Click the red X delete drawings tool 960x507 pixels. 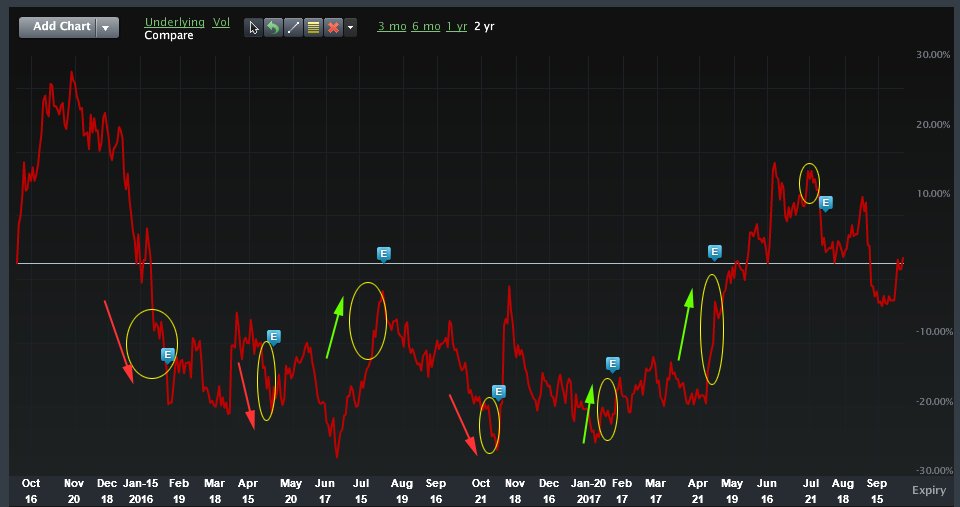tap(333, 28)
